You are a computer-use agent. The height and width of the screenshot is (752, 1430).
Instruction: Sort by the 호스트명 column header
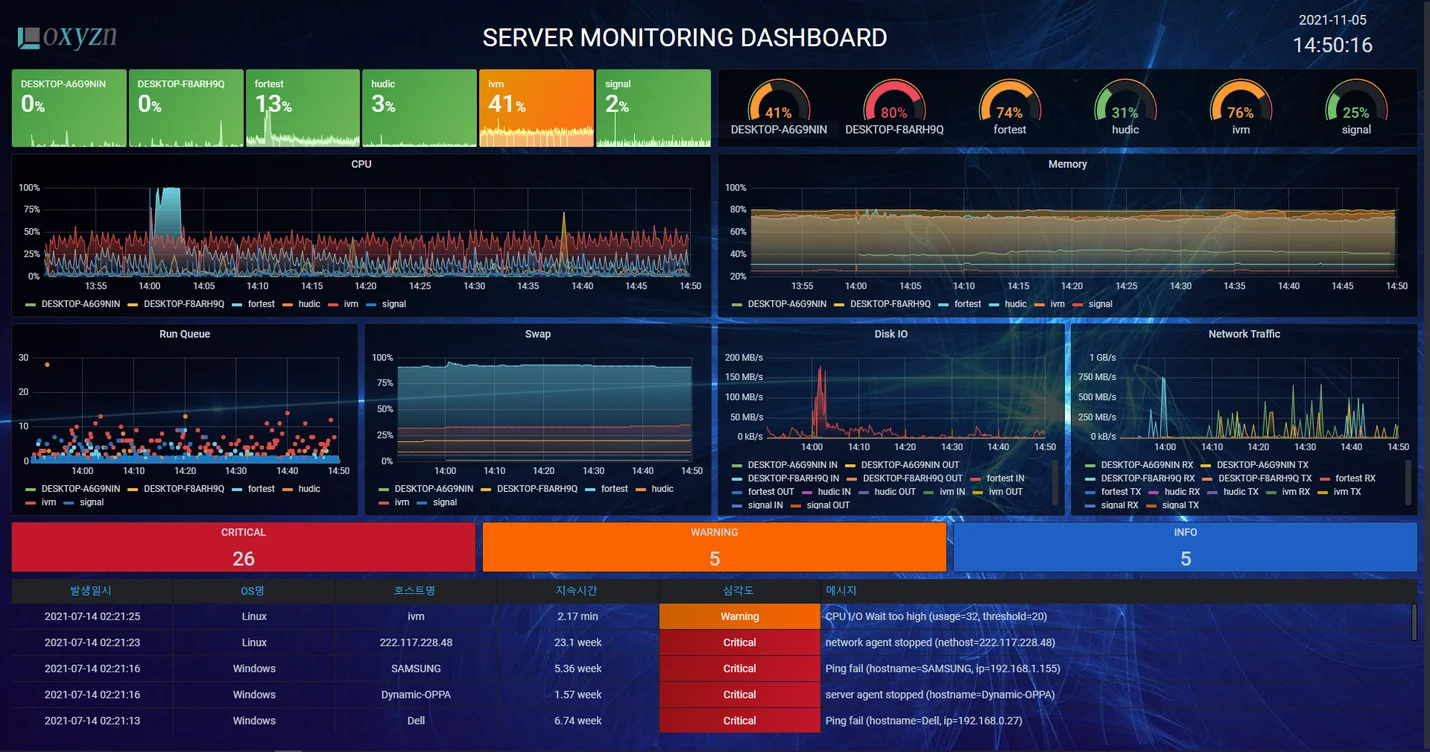pos(416,591)
